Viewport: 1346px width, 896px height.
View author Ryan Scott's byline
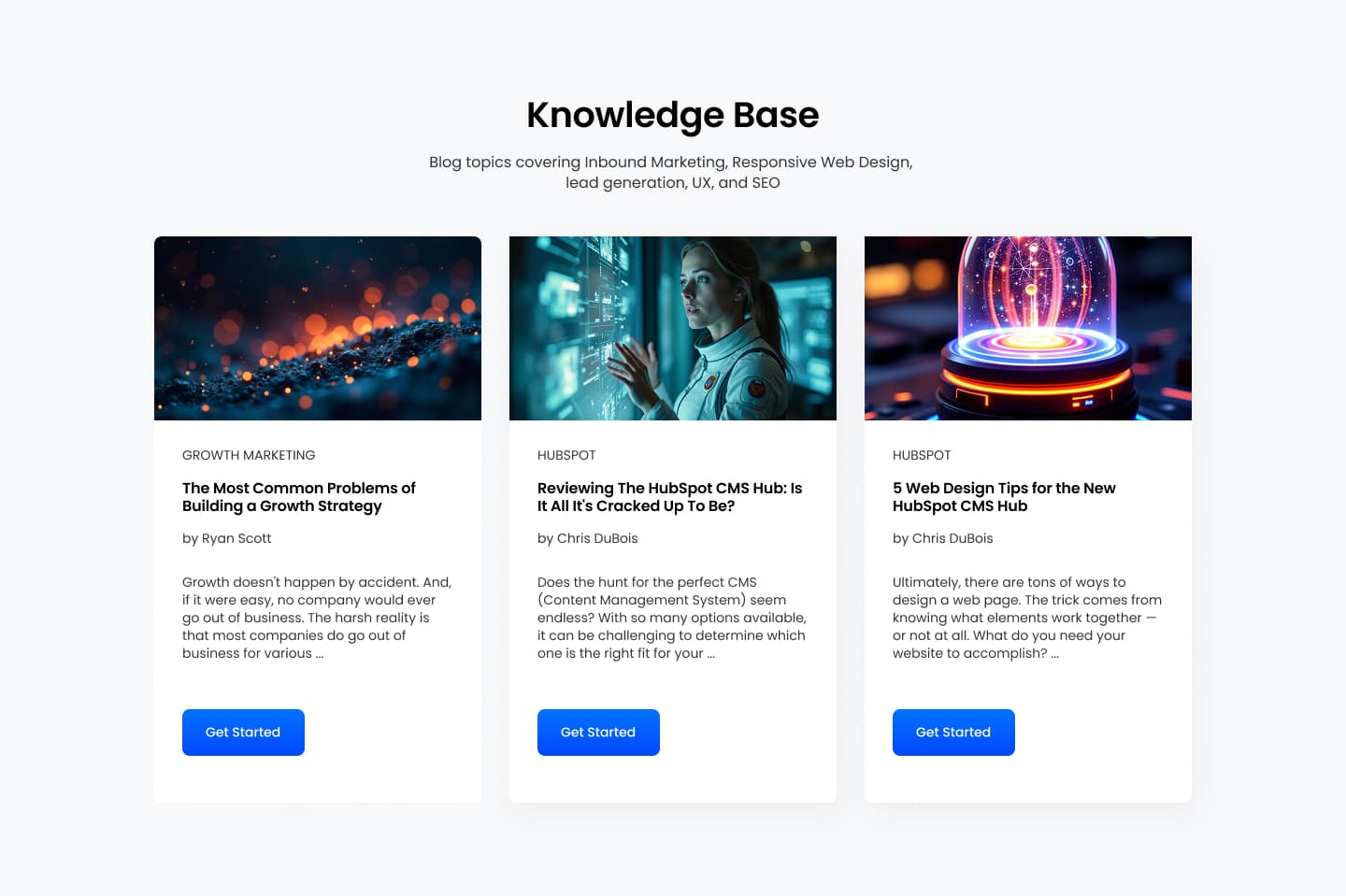coord(227,538)
